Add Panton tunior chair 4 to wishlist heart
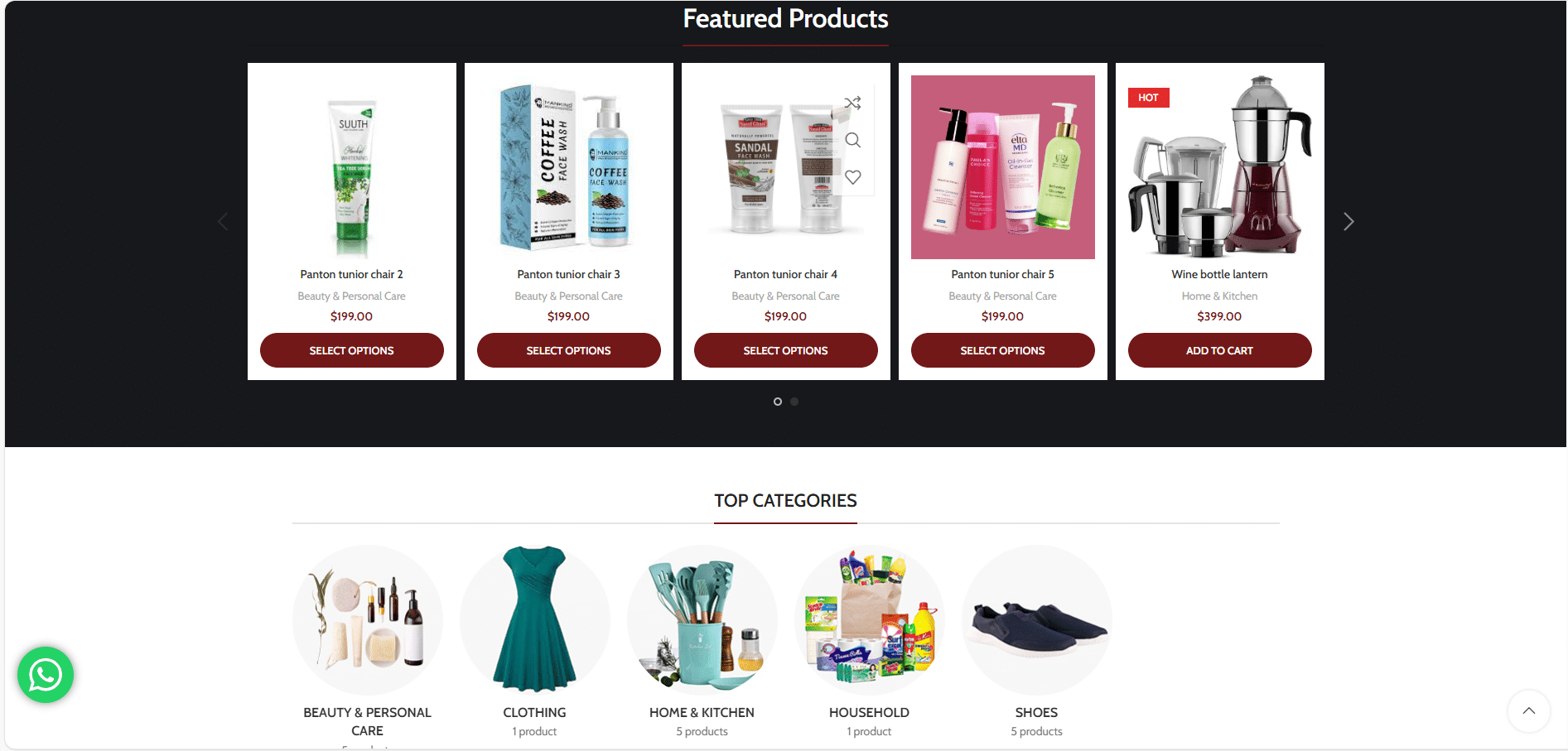Viewport: 1568px width, 751px height. [852, 177]
